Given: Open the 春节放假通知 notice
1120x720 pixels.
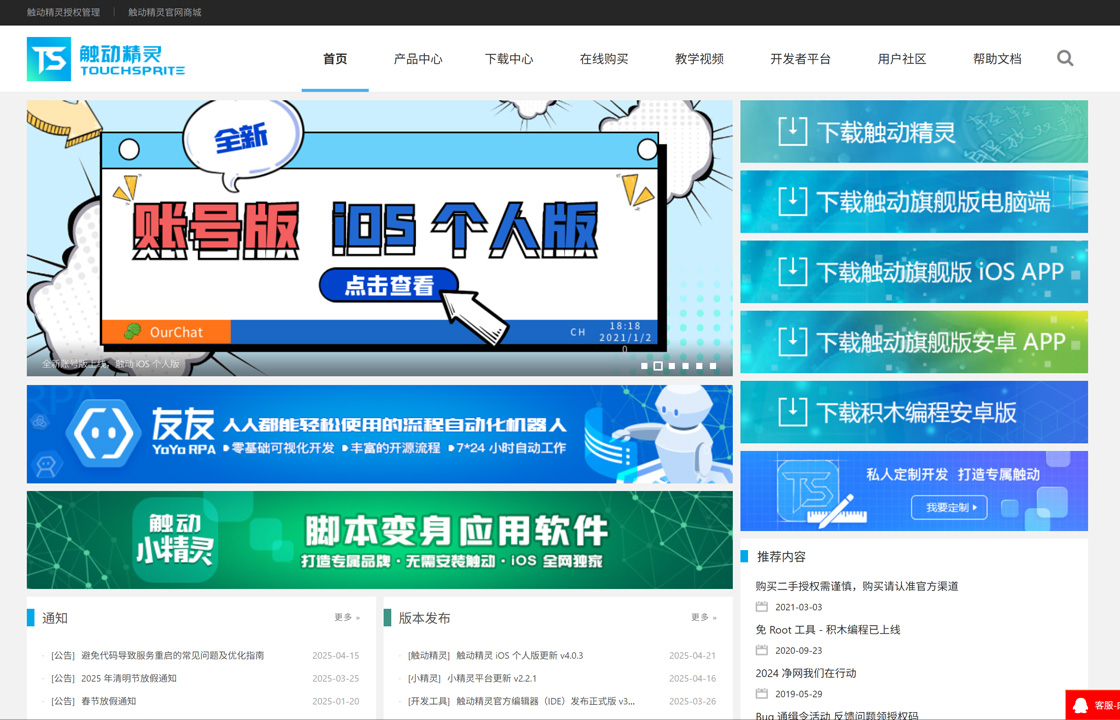Looking at the screenshot, I should pyautogui.click(x=109, y=701).
